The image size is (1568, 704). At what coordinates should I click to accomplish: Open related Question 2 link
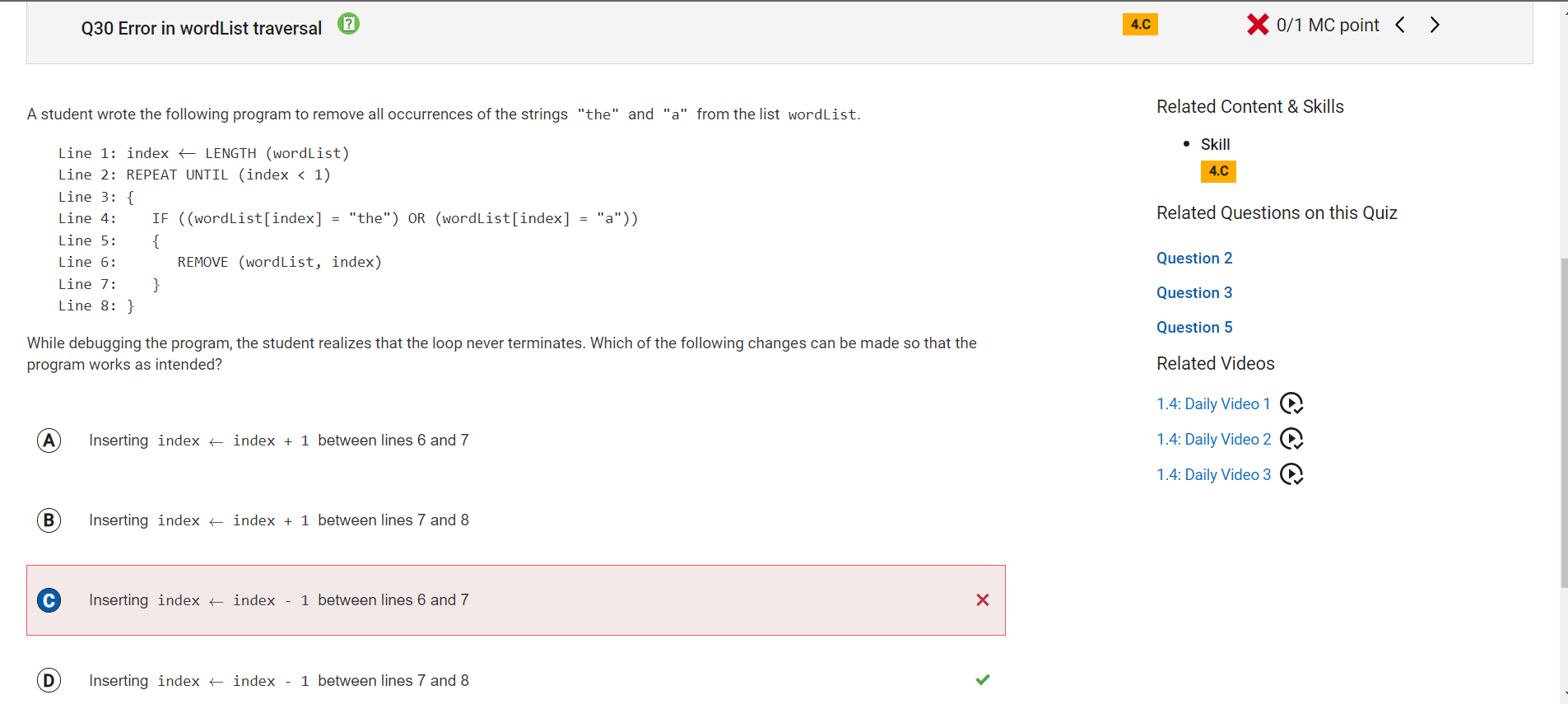pyautogui.click(x=1194, y=259)
